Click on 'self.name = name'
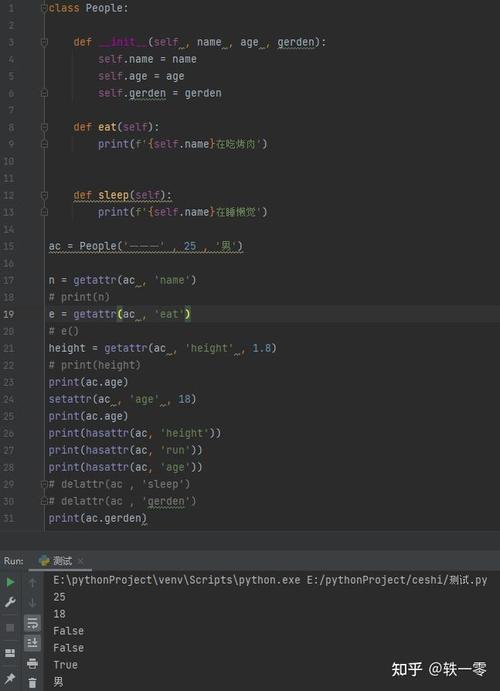This screenshot has height=691, width=500. point(147,59)
